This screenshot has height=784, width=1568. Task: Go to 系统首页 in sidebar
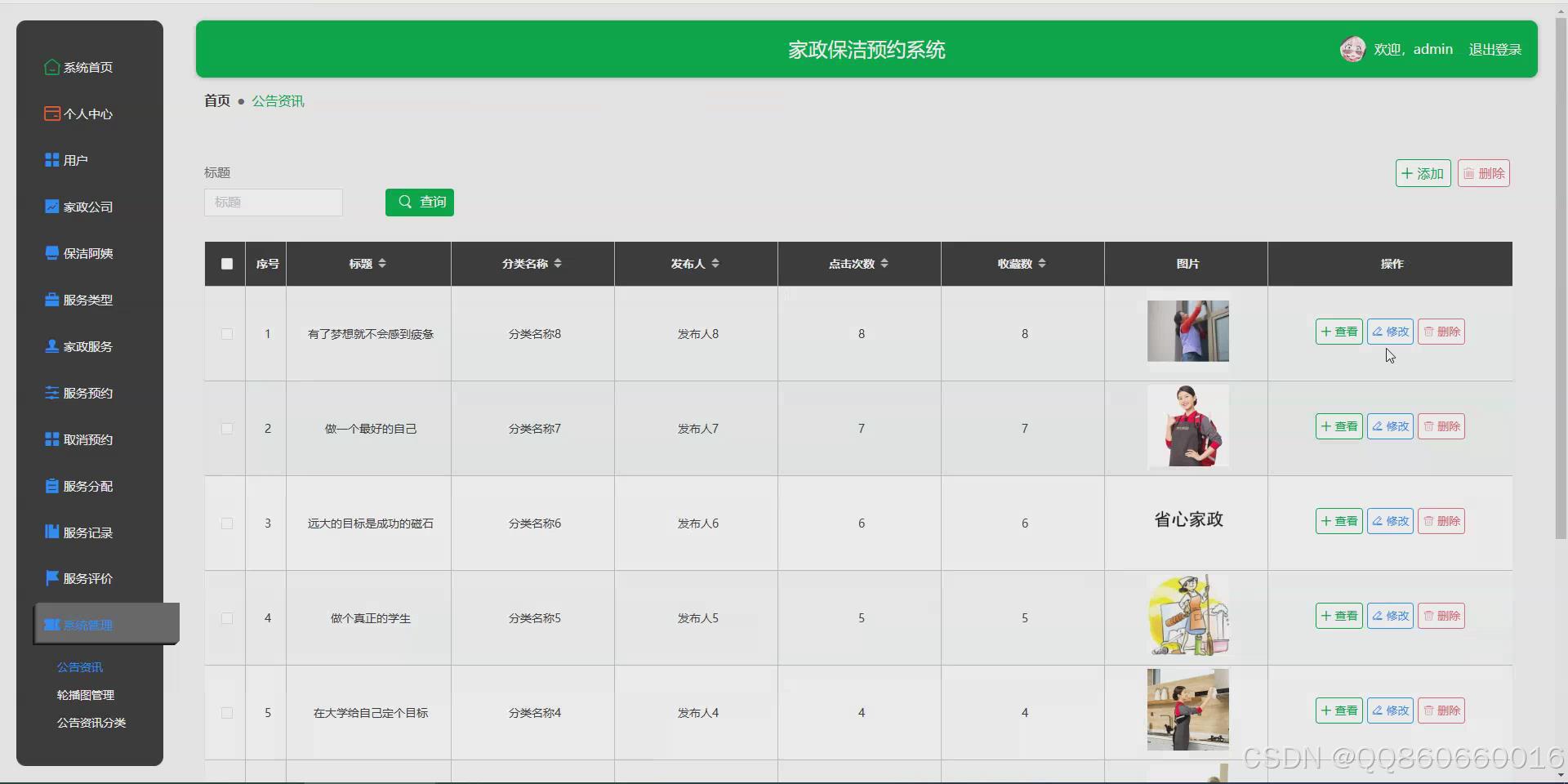point(90,67)
